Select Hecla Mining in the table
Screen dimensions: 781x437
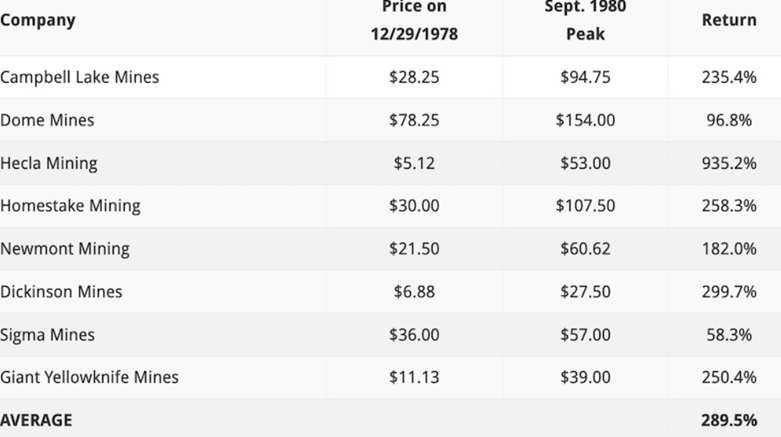pos(49,163)
